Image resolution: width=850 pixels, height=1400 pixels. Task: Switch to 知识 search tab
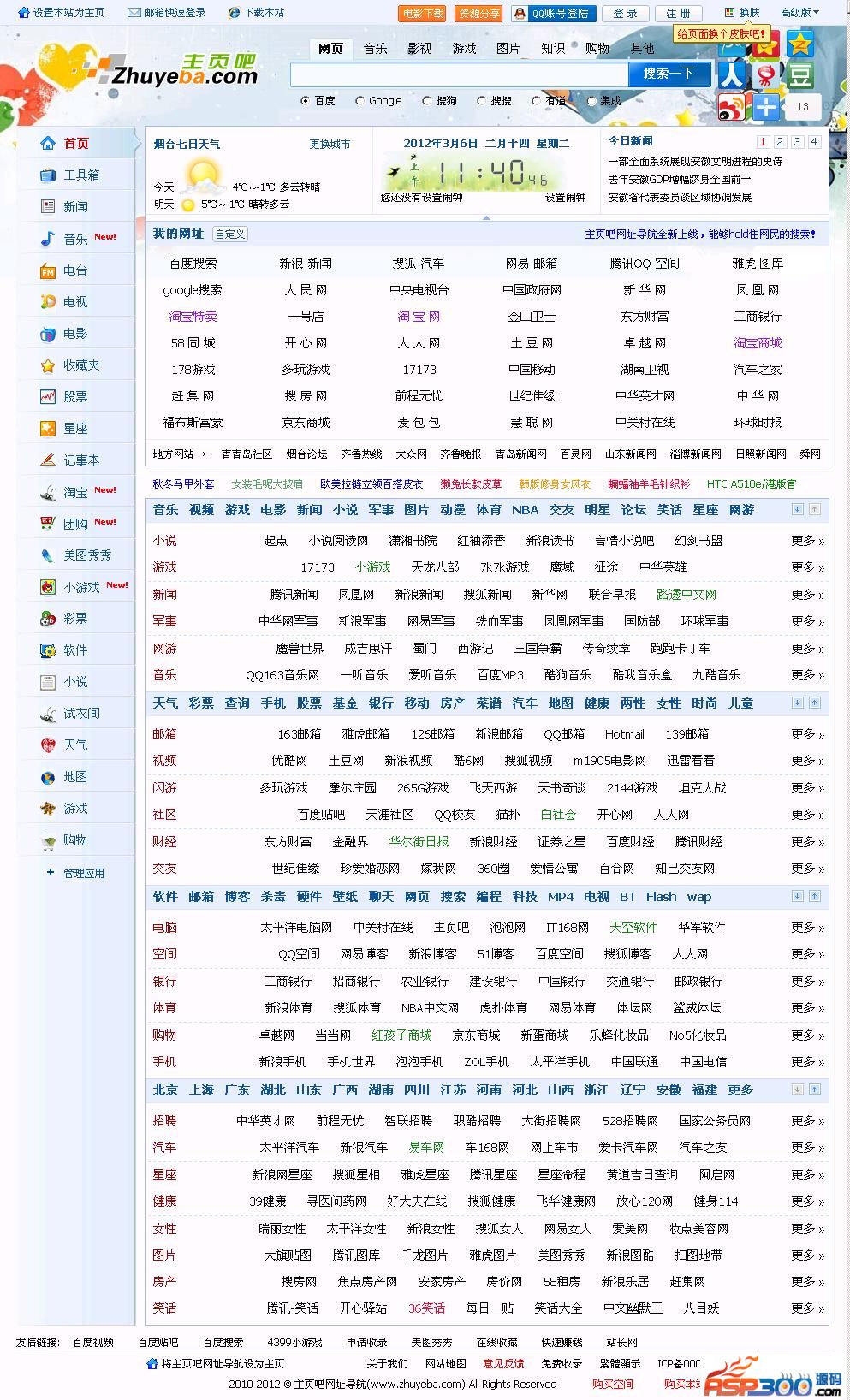point(553,49)
